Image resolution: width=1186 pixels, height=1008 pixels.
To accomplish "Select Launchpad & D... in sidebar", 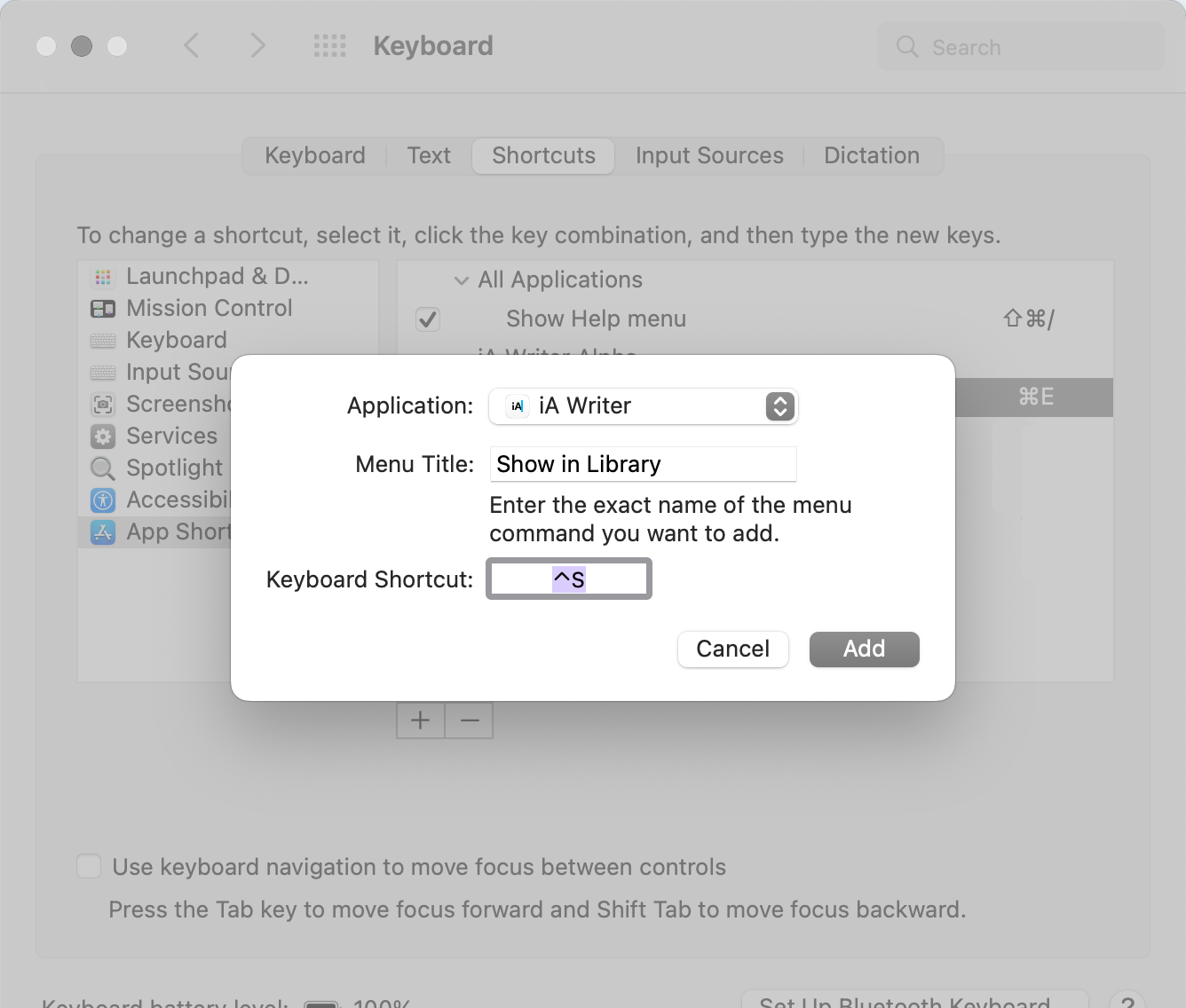I will (229, 277).
